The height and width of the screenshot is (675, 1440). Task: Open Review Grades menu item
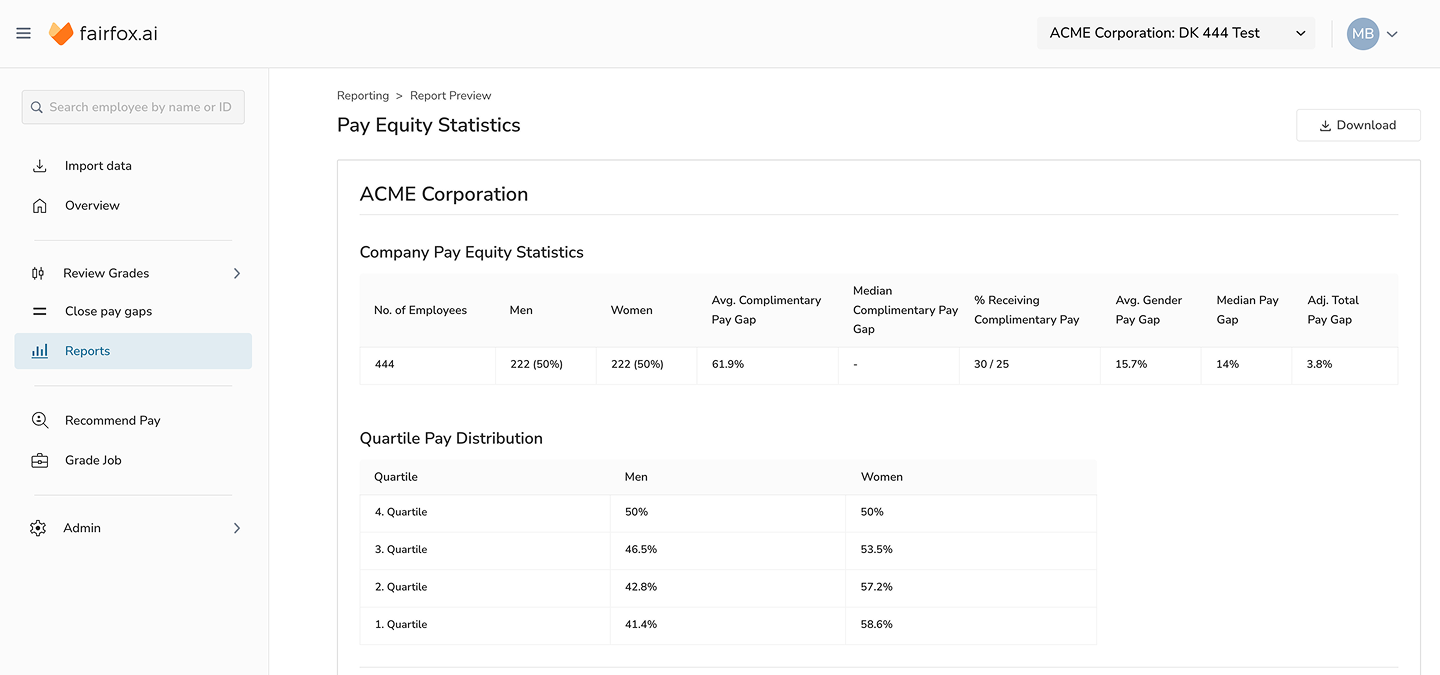click(x=106, y=273)
